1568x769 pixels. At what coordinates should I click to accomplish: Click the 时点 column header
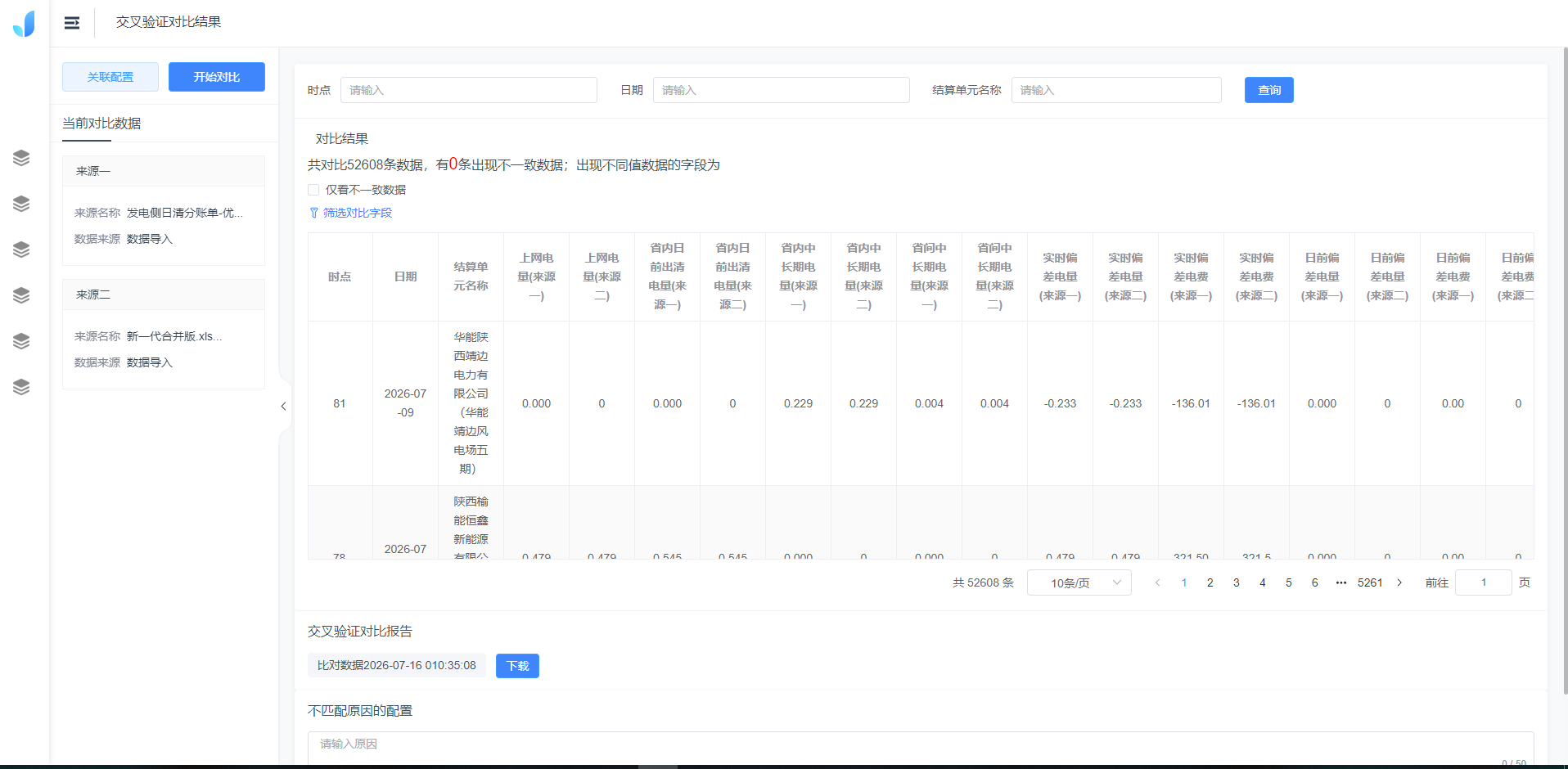tap(340, 277)
